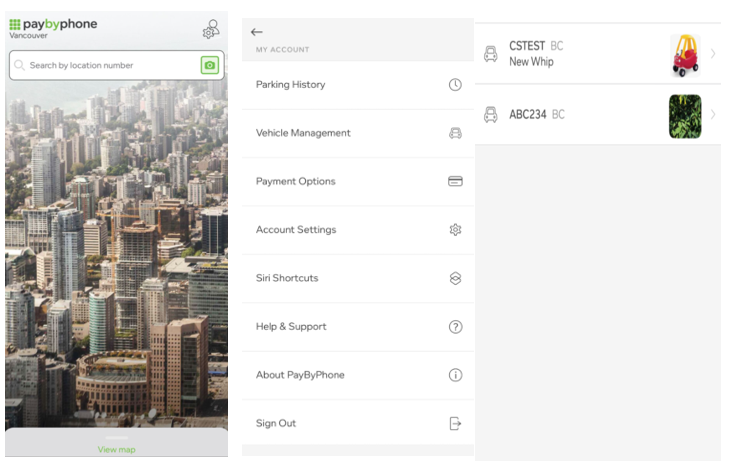The height and width of the screenshot is (467, 735).
Task: Open Account Settings menu item
Action: [x=358, y=230]
